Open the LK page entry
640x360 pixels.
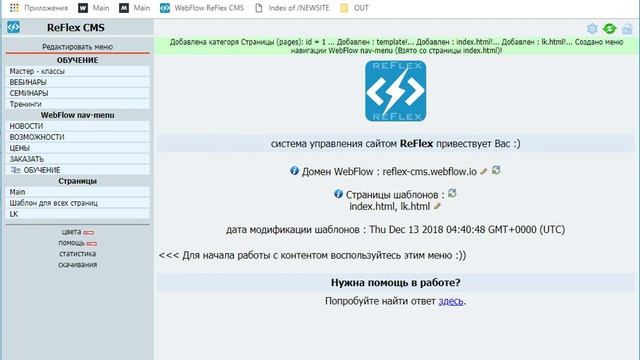point(78,214)
